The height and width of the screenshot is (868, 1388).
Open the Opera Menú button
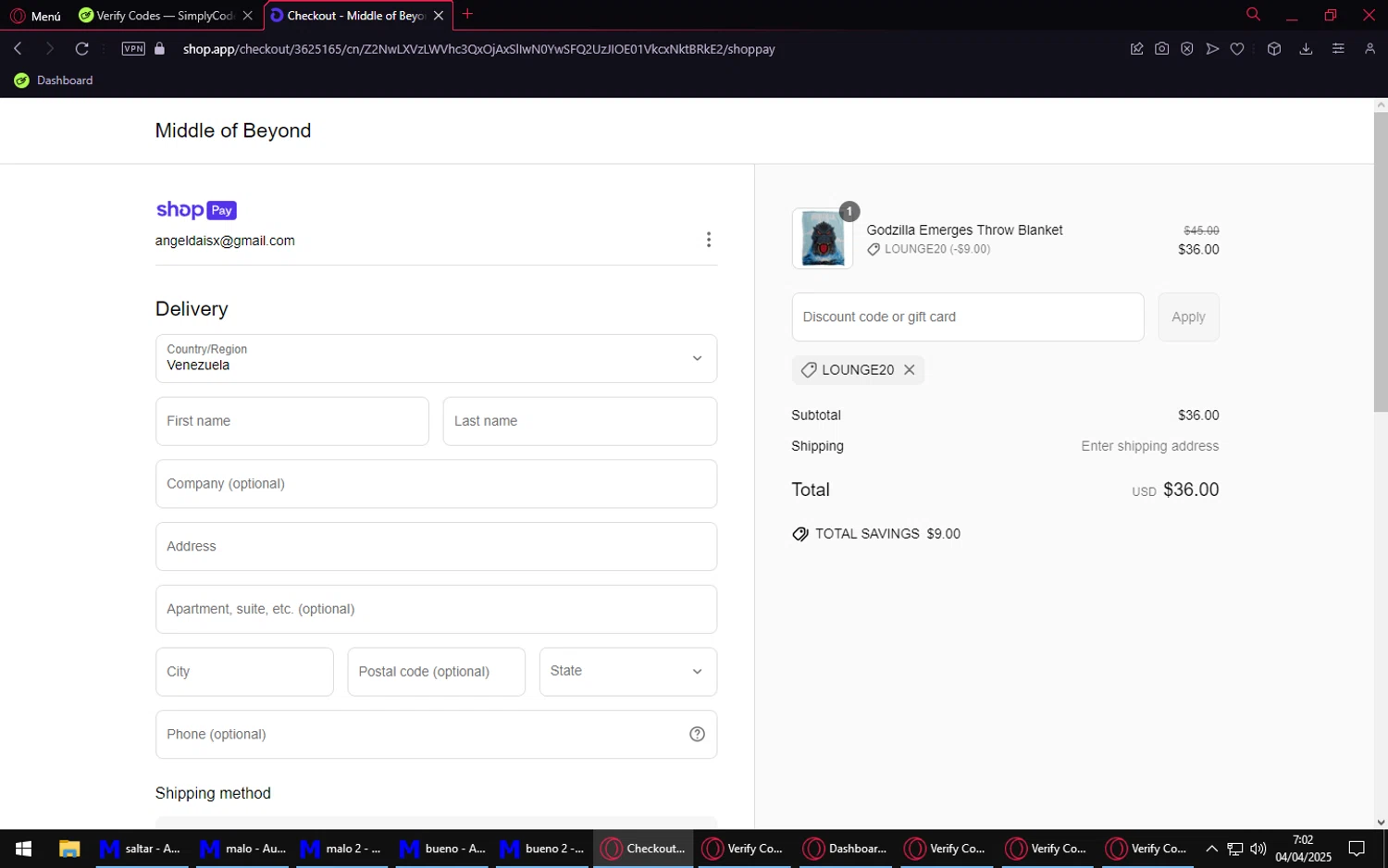point(35,16)
